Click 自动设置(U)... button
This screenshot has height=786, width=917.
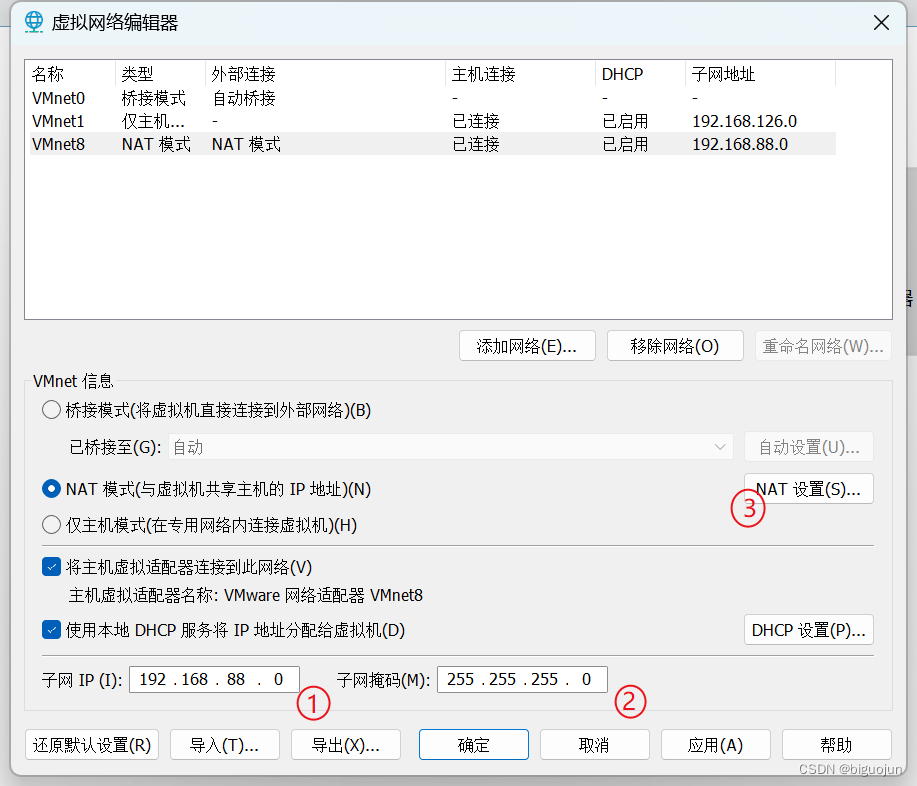point(808,447)
